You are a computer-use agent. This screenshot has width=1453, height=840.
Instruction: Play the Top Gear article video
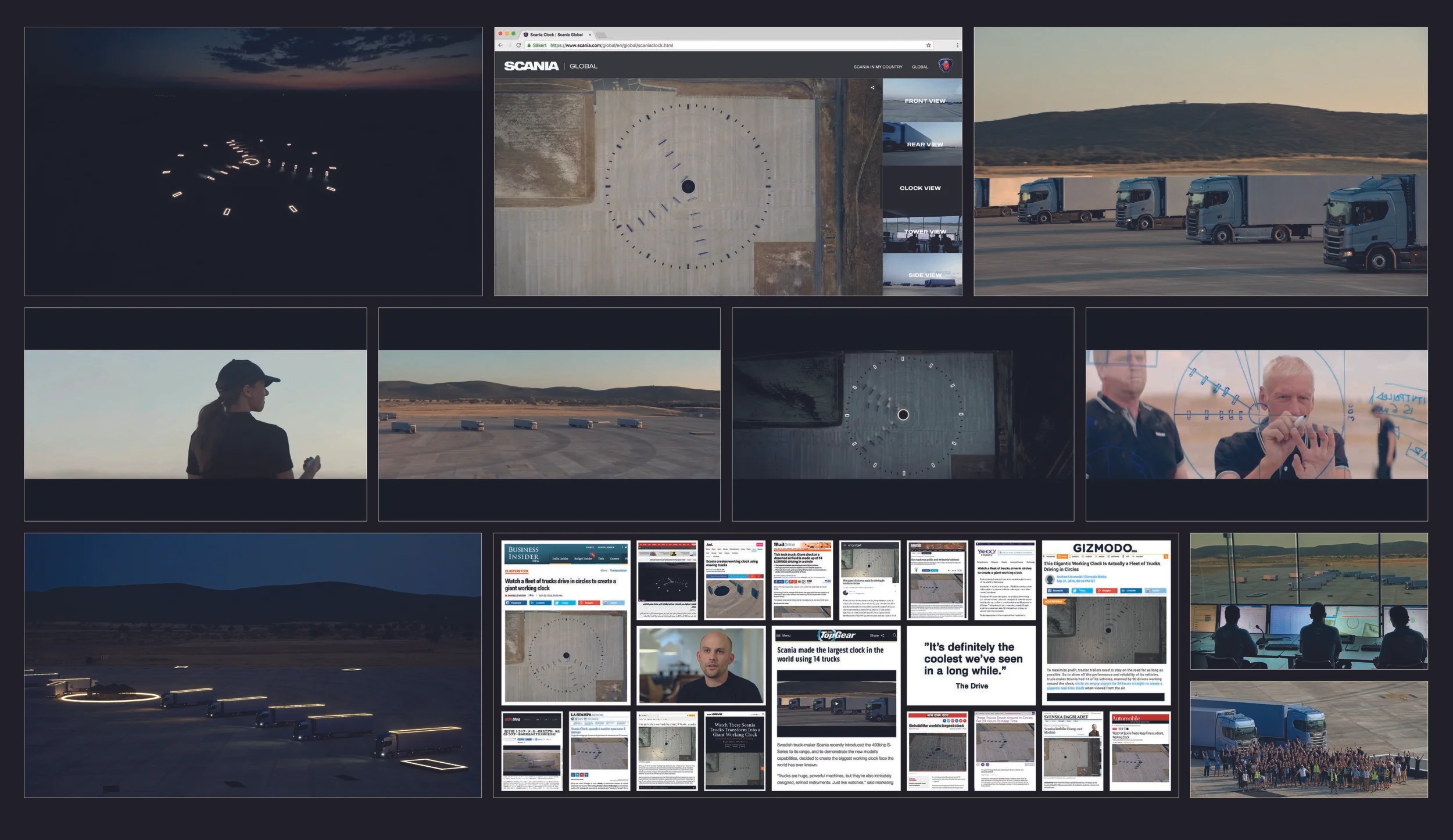pyautogui.click(x=836, y=703)
